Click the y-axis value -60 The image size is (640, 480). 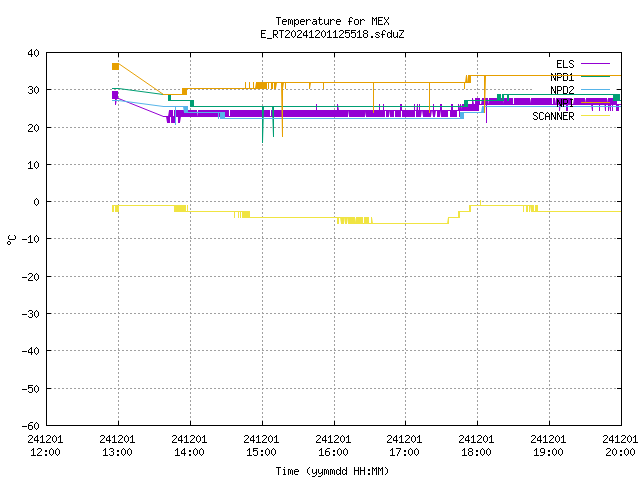coord(31,426)
